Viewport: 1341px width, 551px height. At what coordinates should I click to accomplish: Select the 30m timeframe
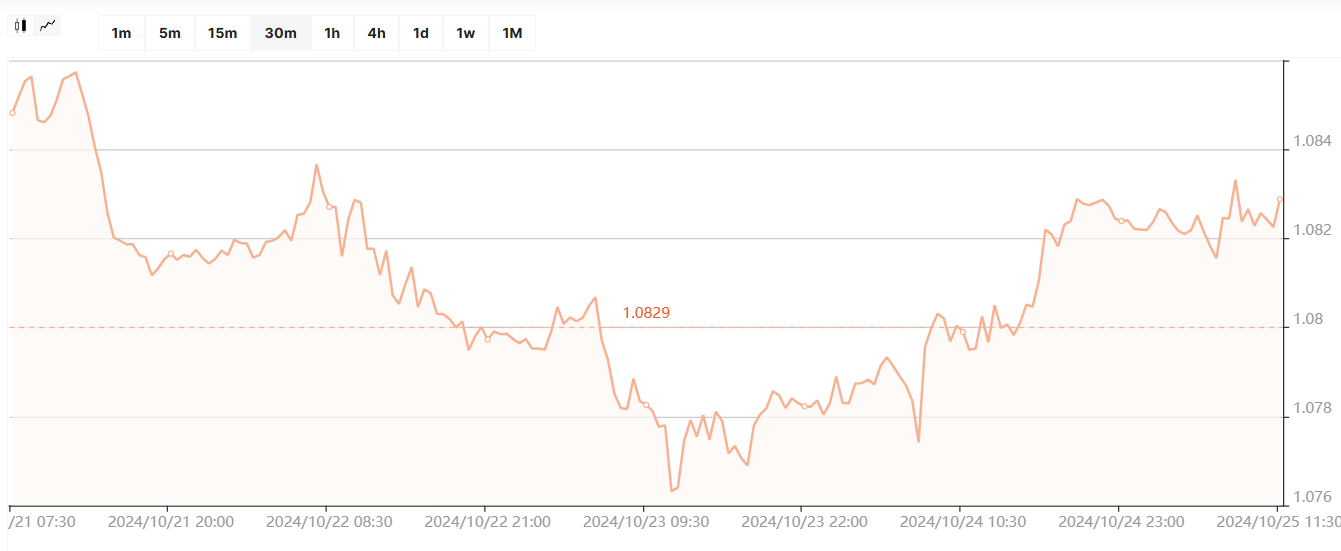click(280, 33)
